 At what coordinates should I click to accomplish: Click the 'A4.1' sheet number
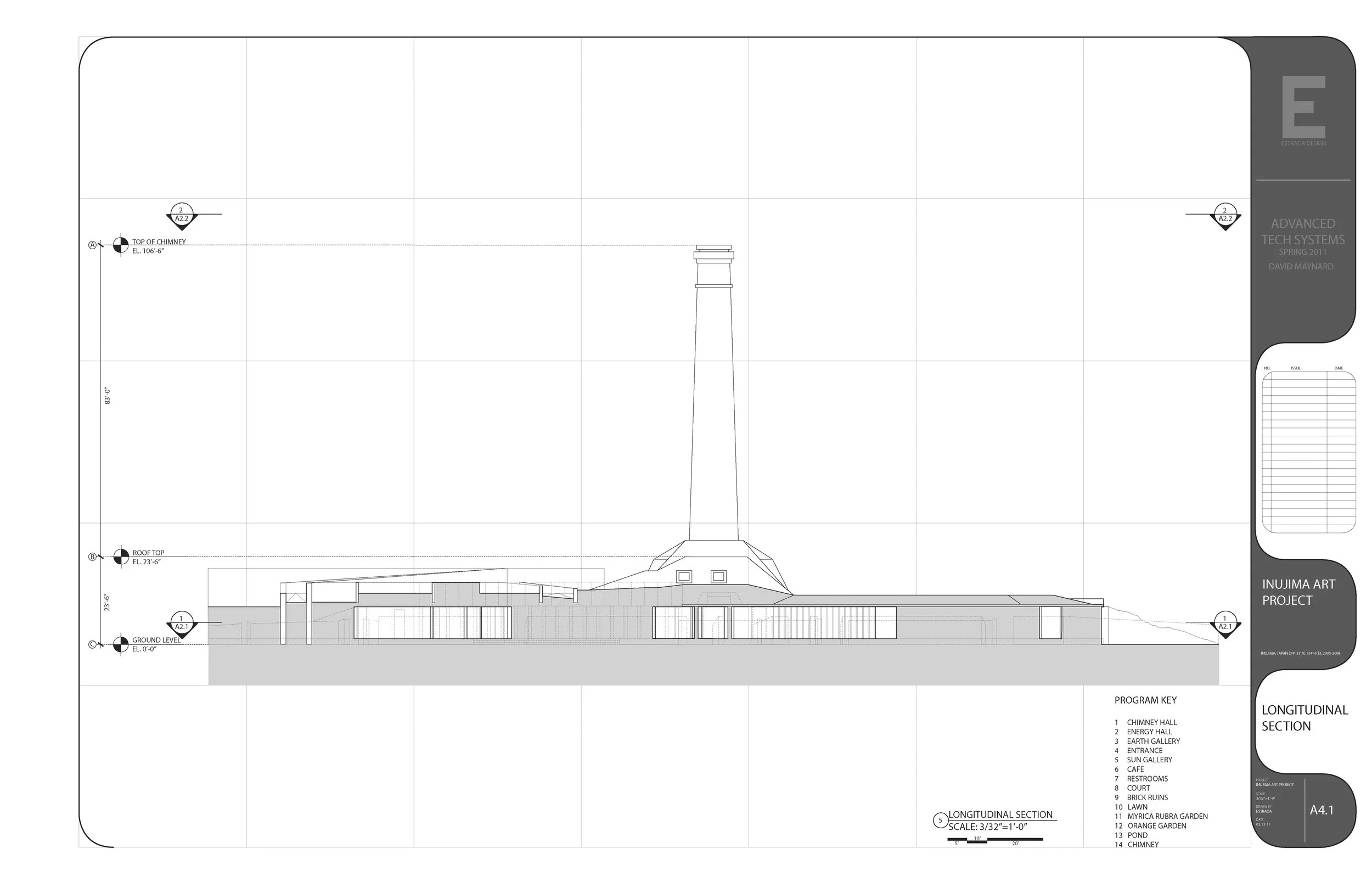click(x=1322, y=810)
